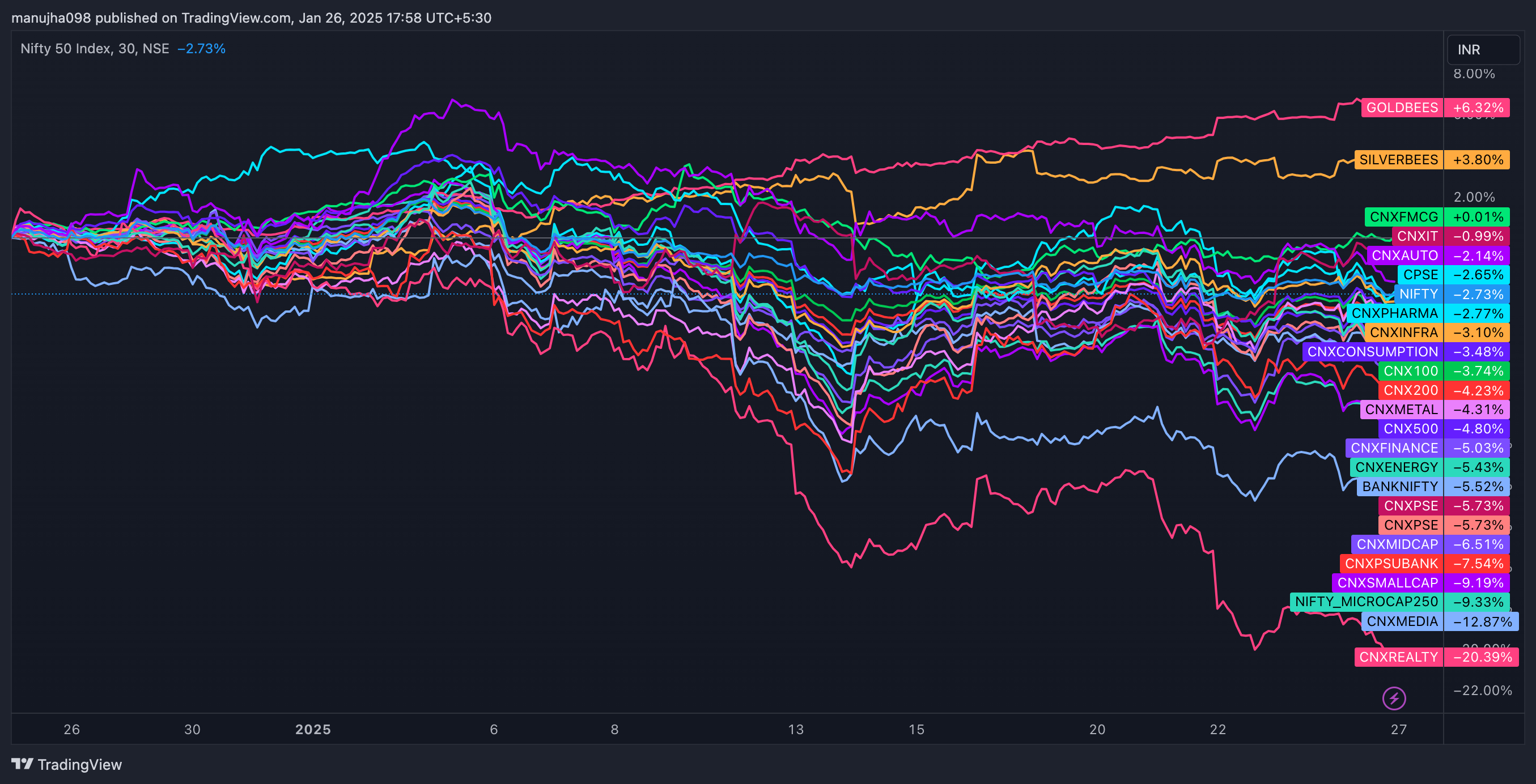Select the CNXREALTY series label
The image size is (1536, 784).
1398,657
